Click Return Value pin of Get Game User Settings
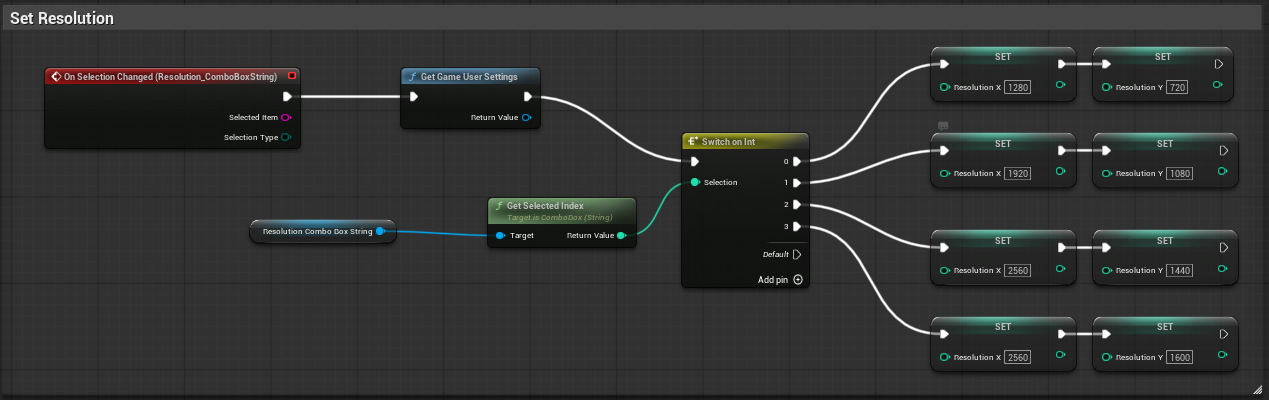This screenshot has height=400, width=1269. click(527, 117)
